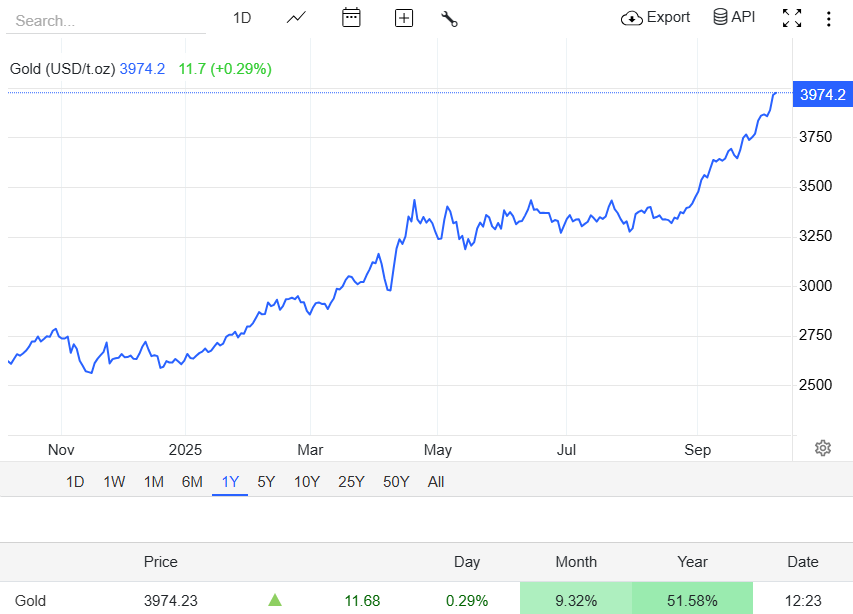Image resolution: width=853 pixels, height=614 pixels.
Task: Click the Gold link in table
Action: (30, 600)
